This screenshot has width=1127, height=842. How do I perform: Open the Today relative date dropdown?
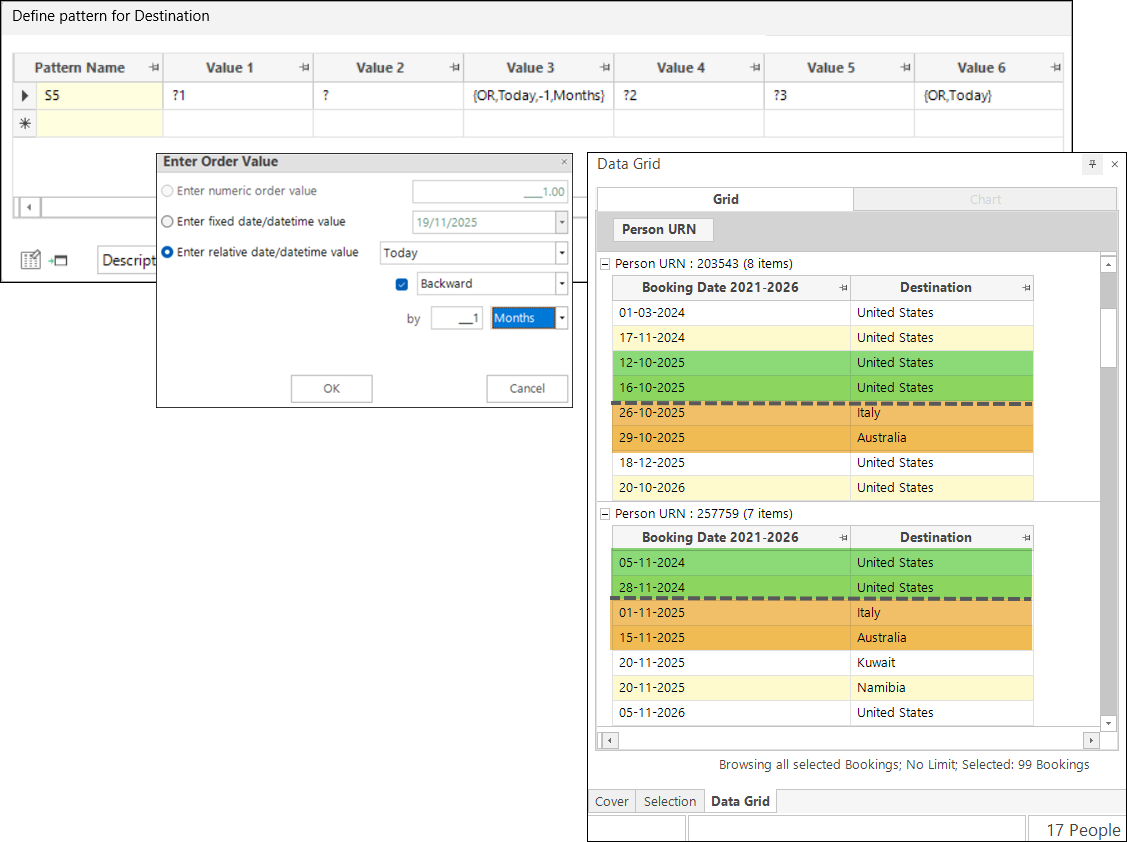pyautogui.click(x=561, y=253)
